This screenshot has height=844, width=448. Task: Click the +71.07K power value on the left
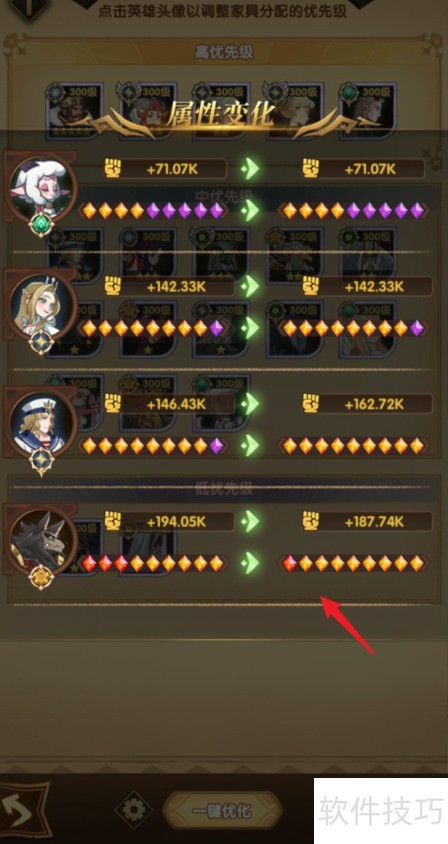pyautogui.click(x=172, y=169)
